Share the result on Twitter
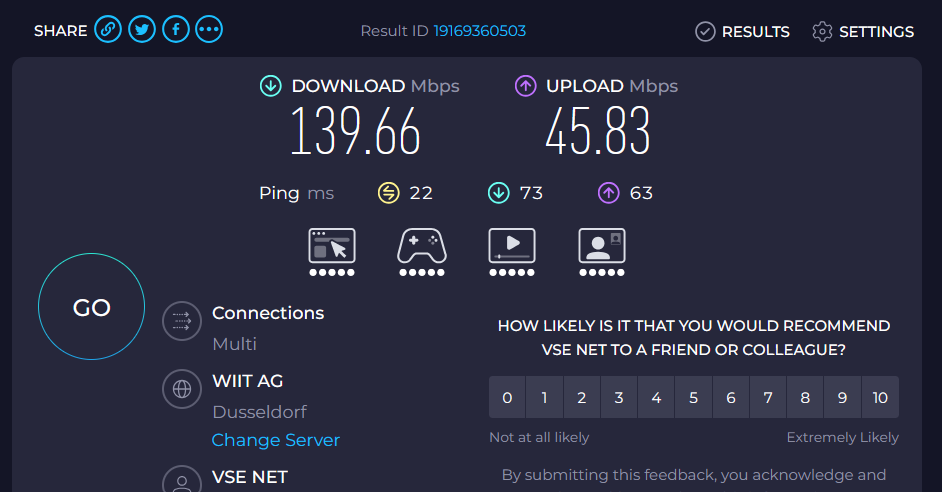Image resolution: width=942 pixels, height=492 pixels. [x=142, y=29]
